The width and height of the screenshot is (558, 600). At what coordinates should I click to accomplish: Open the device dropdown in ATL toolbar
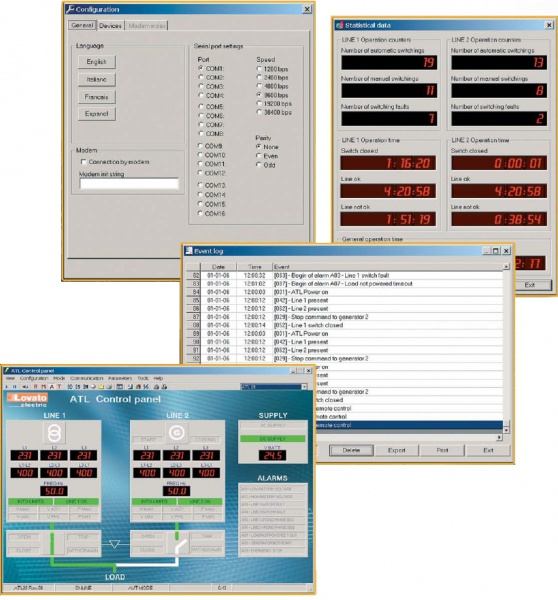304,387
